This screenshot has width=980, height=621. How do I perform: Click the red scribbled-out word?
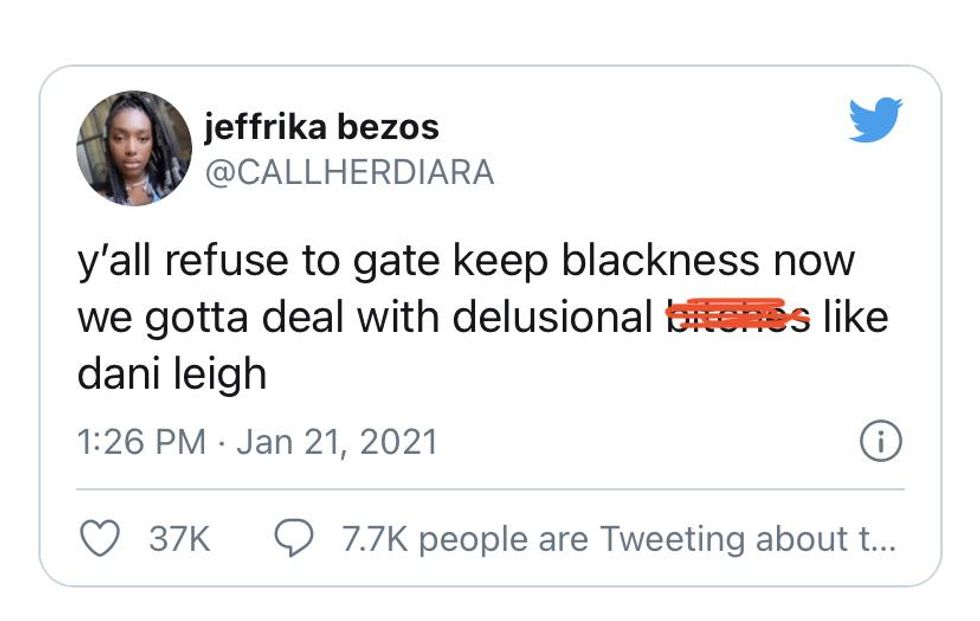pyautogui.click(x=737, y=318)
